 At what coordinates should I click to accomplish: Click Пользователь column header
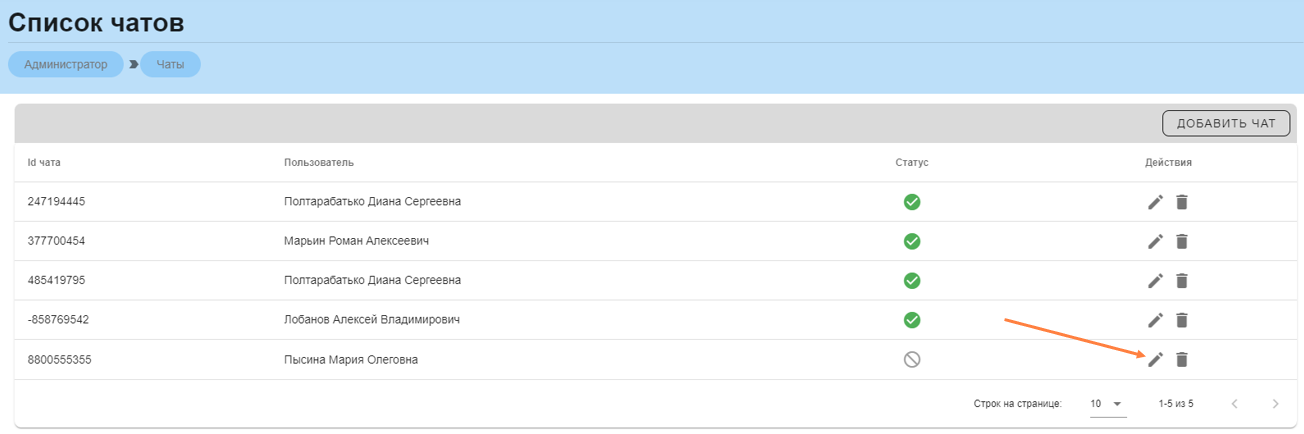point(319,162)
